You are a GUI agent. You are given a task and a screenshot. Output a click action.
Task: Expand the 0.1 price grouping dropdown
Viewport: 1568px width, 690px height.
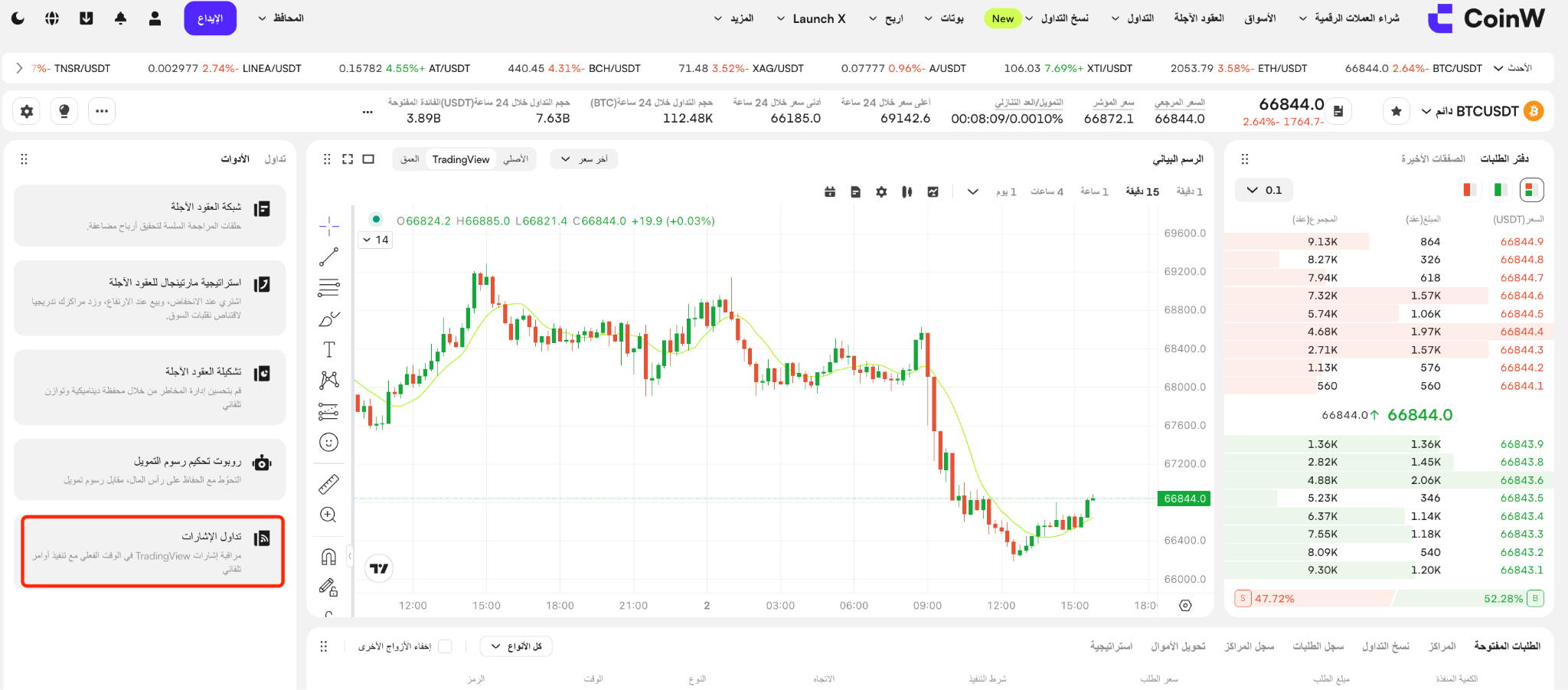point(1264,190)
